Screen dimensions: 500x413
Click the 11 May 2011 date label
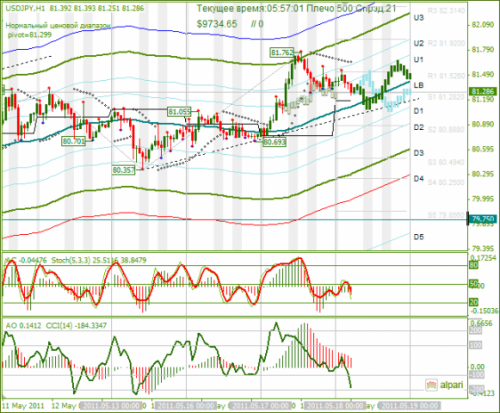tap(23, 406)
